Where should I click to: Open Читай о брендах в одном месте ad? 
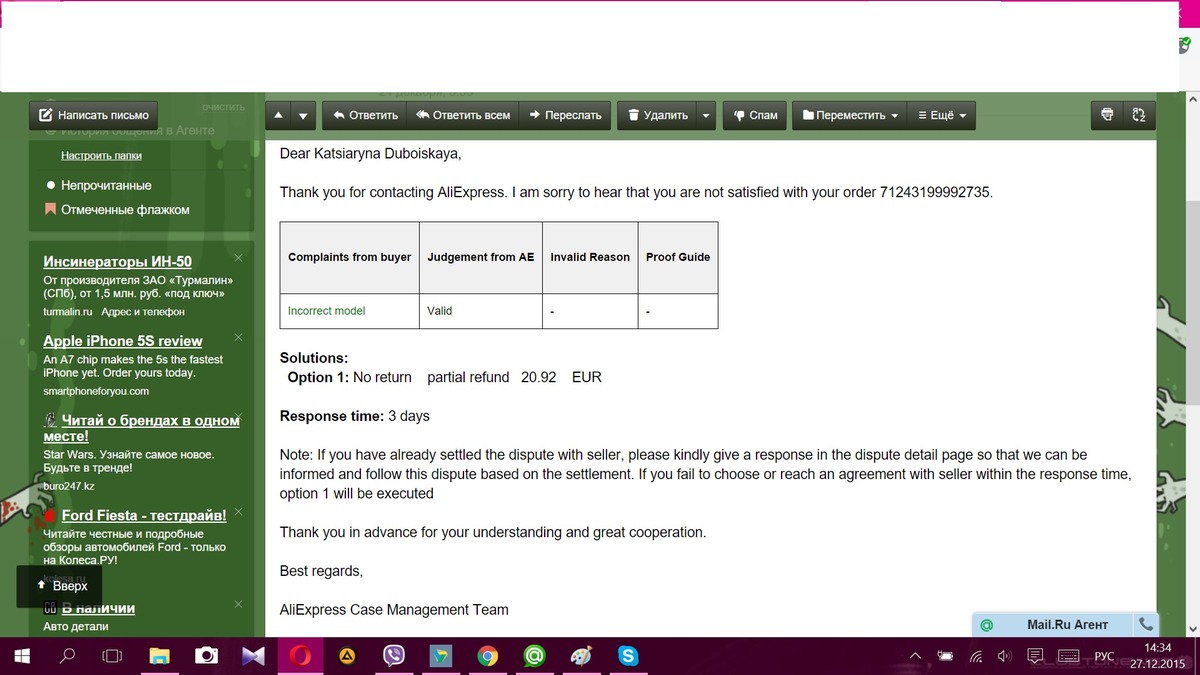[142, 428]
